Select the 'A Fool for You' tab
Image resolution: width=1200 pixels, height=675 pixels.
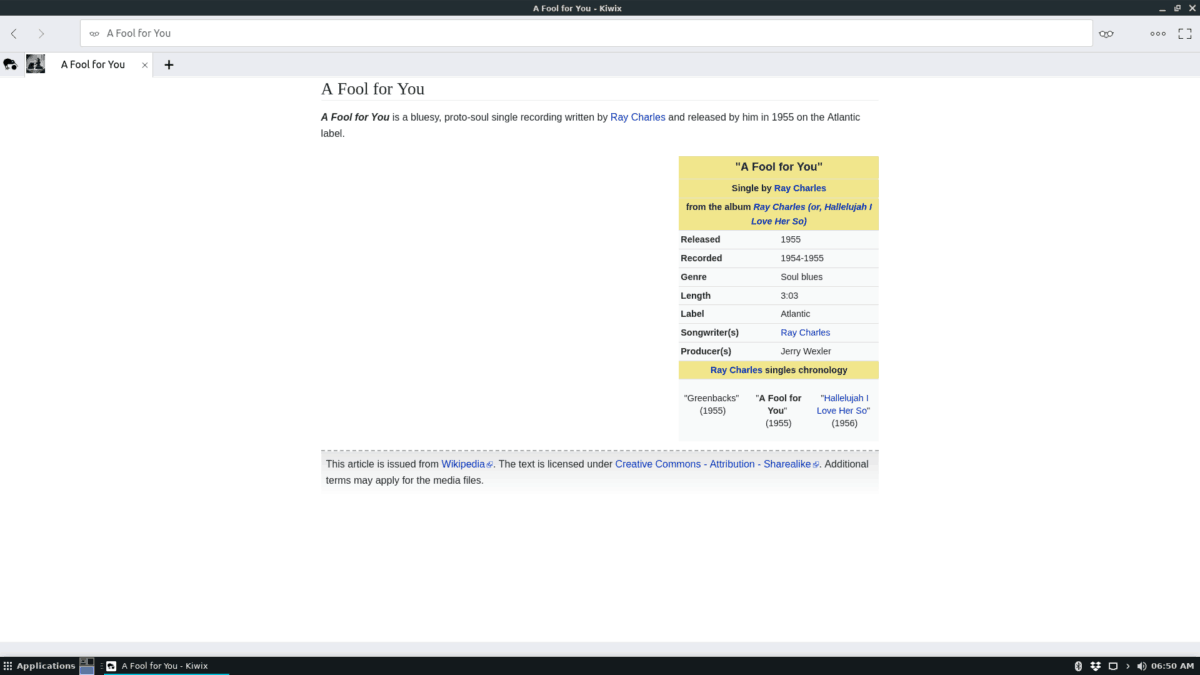pos(93,64)
